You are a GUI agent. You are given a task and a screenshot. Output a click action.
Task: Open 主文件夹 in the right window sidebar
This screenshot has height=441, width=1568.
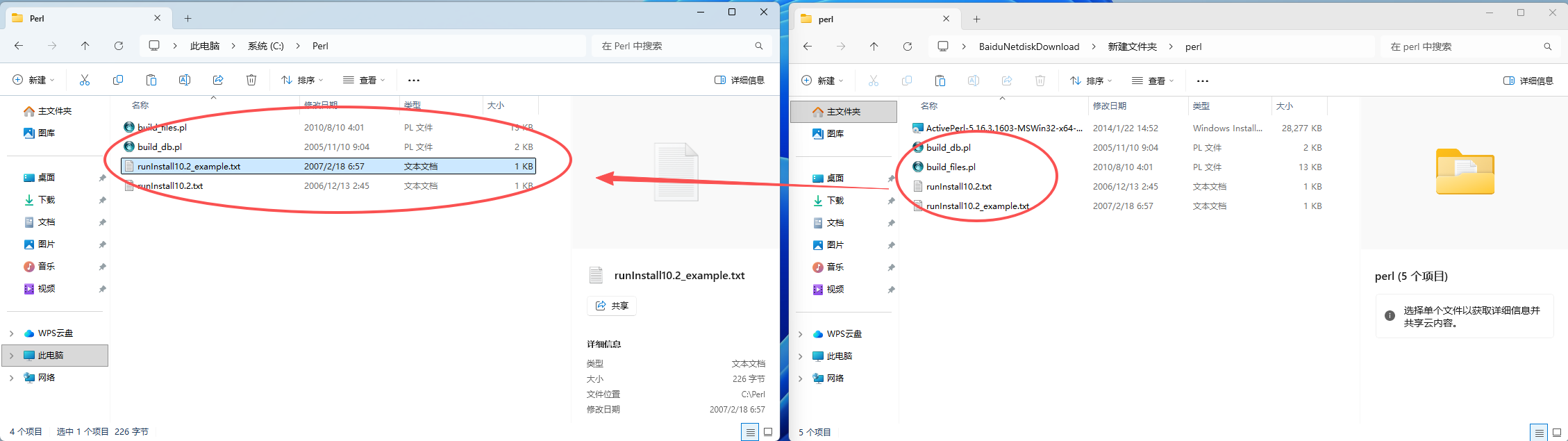pos(844,112)
